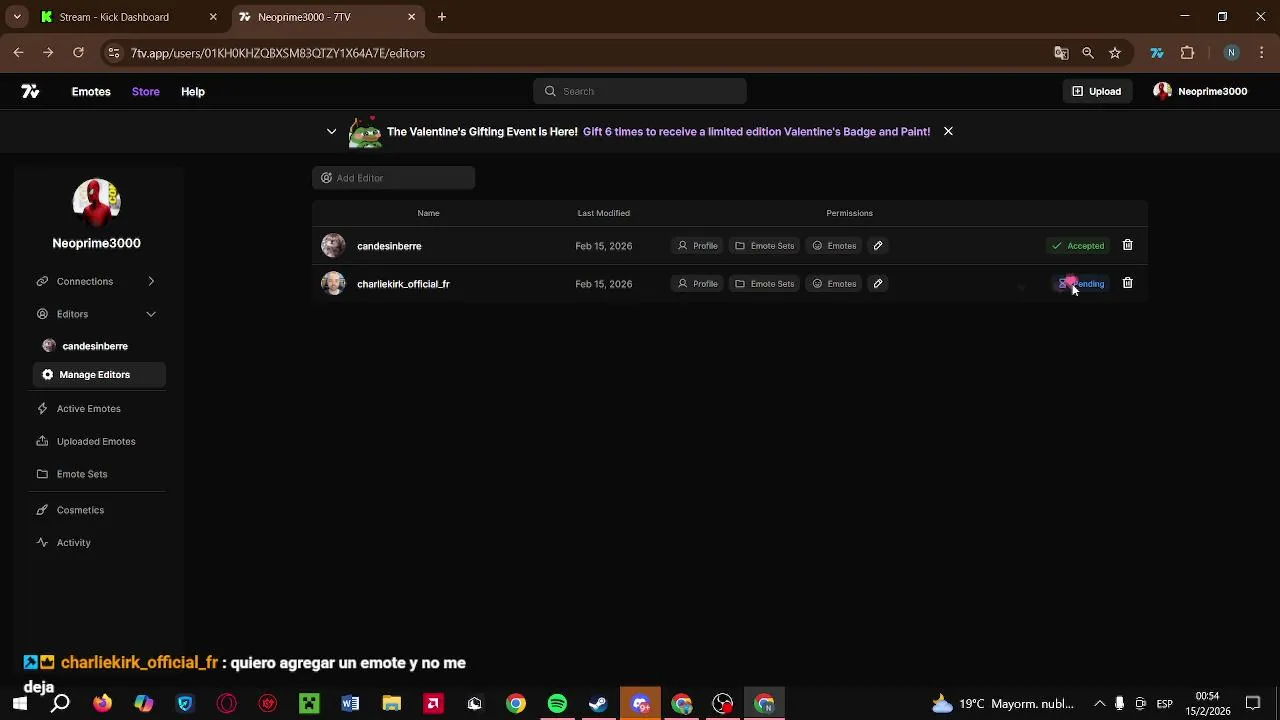Toggle Emote Sets permission for charliekirk_official_fr
This screenshot has height=720, width=1280.
click(x=764, y=284)
